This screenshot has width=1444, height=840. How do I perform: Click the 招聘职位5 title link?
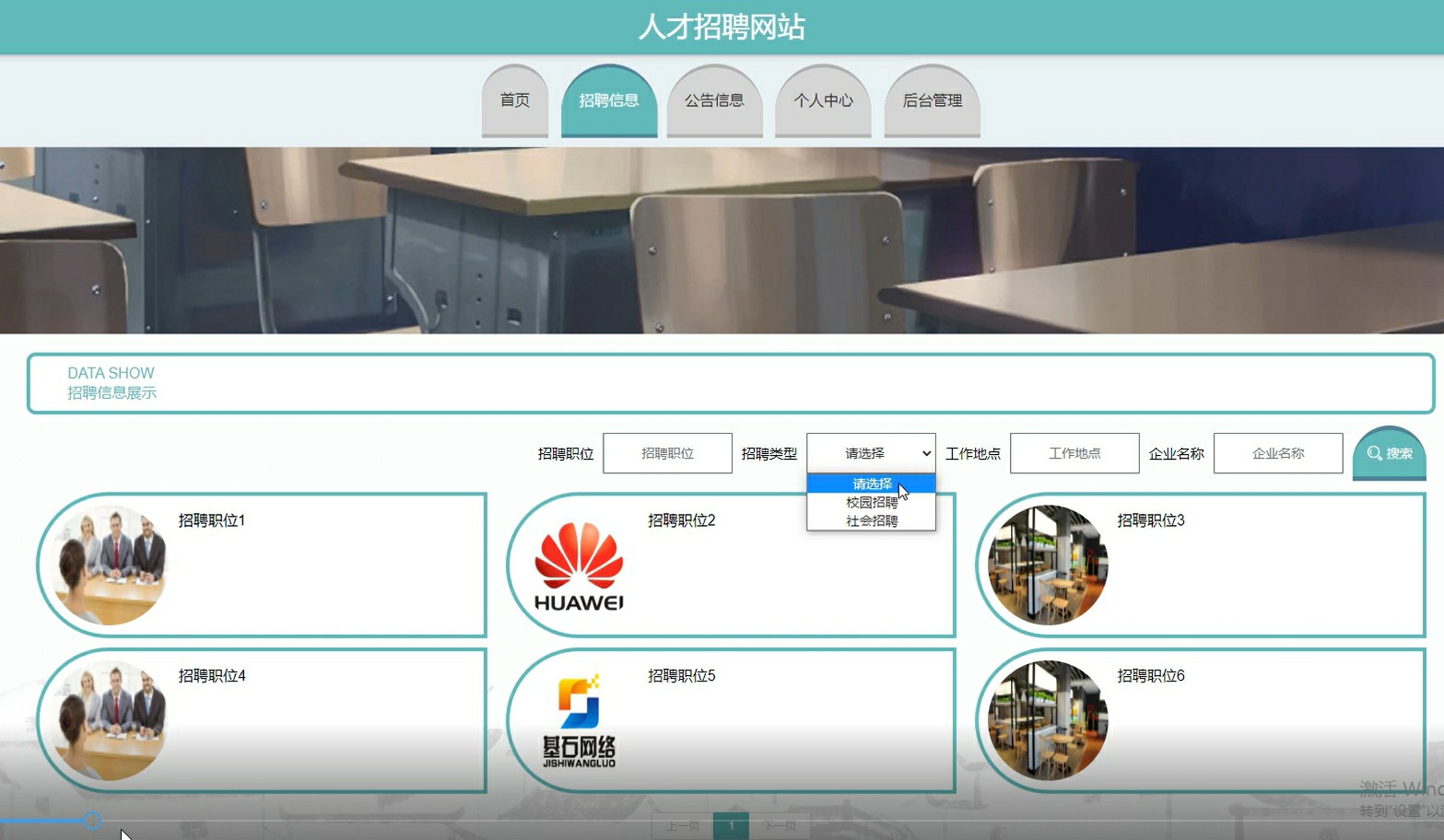(x=681, y=676)
